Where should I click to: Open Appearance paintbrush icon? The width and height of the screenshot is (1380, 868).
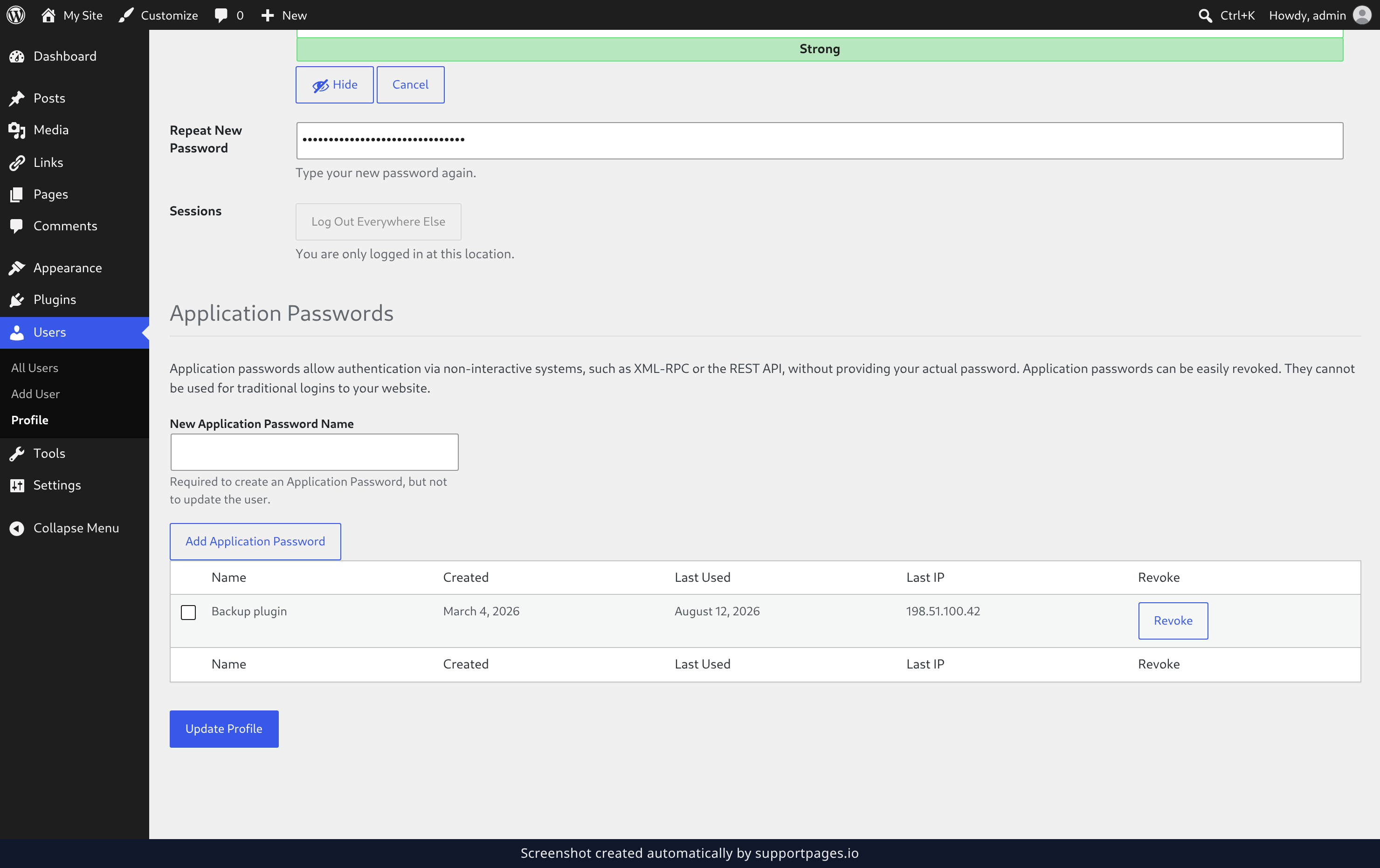(x=17, y=268)
